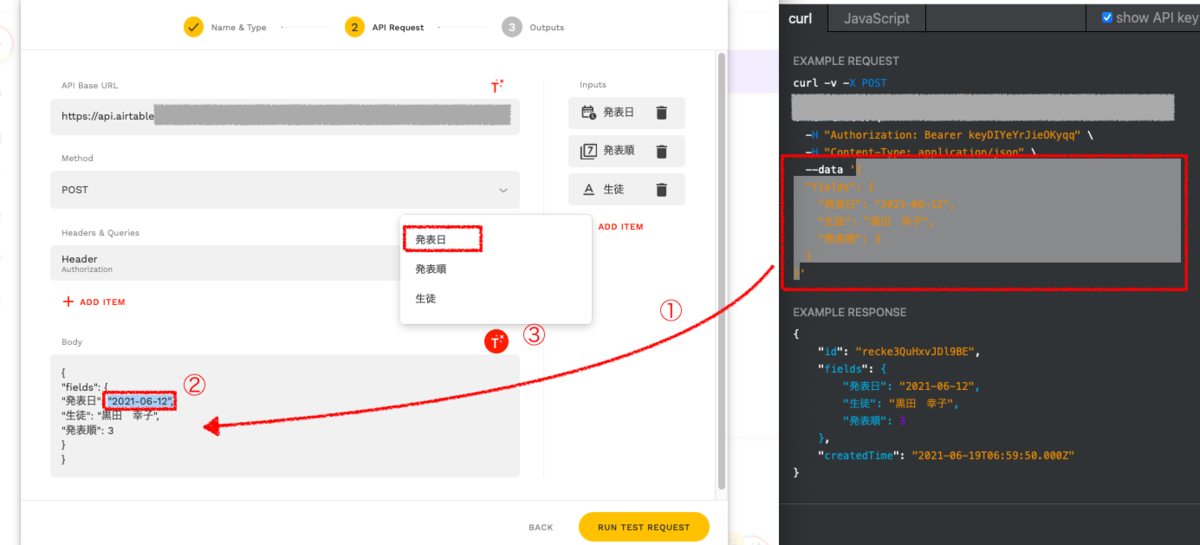Delete the 生徒 input with trash icon
The image size is (1200, 545).
point(661,189)
